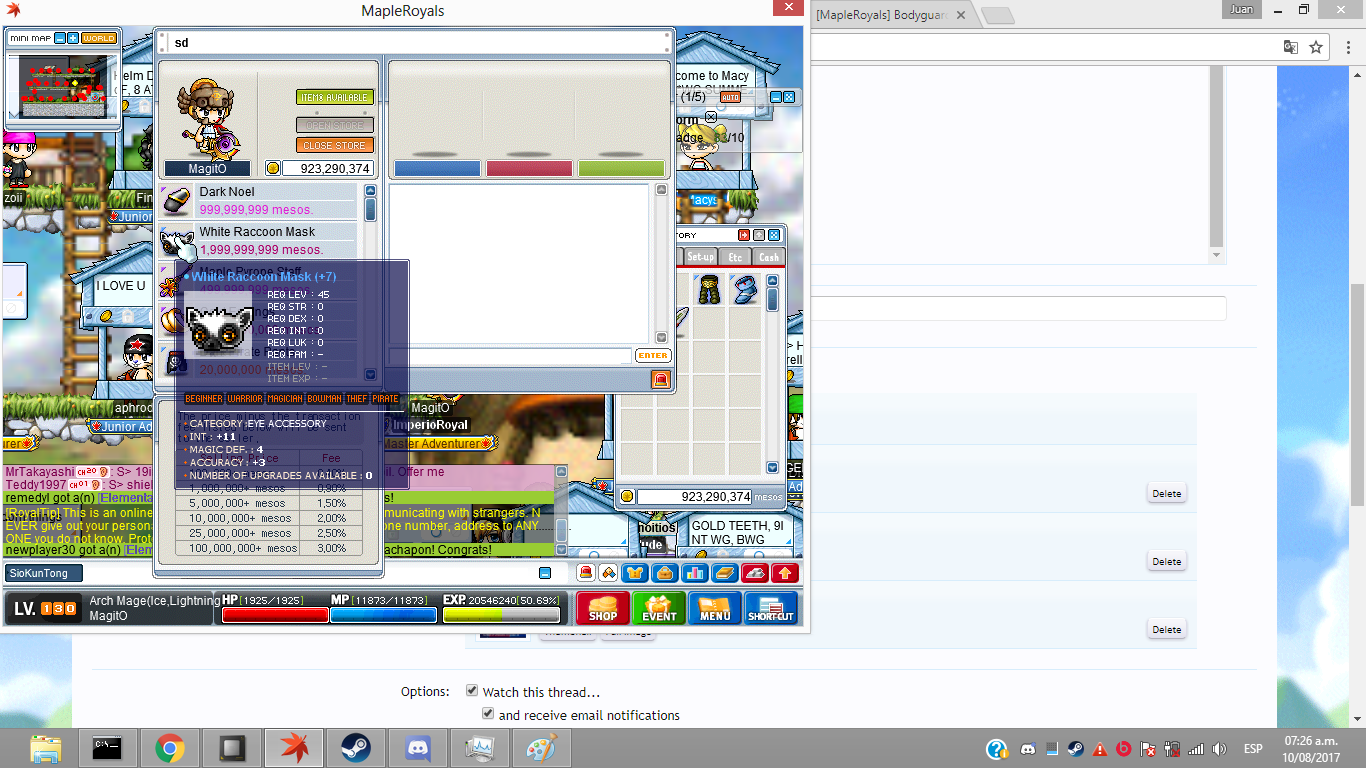Open the Event button in game bar
This screenshot has width=1366, height=768.
point(659,608)
